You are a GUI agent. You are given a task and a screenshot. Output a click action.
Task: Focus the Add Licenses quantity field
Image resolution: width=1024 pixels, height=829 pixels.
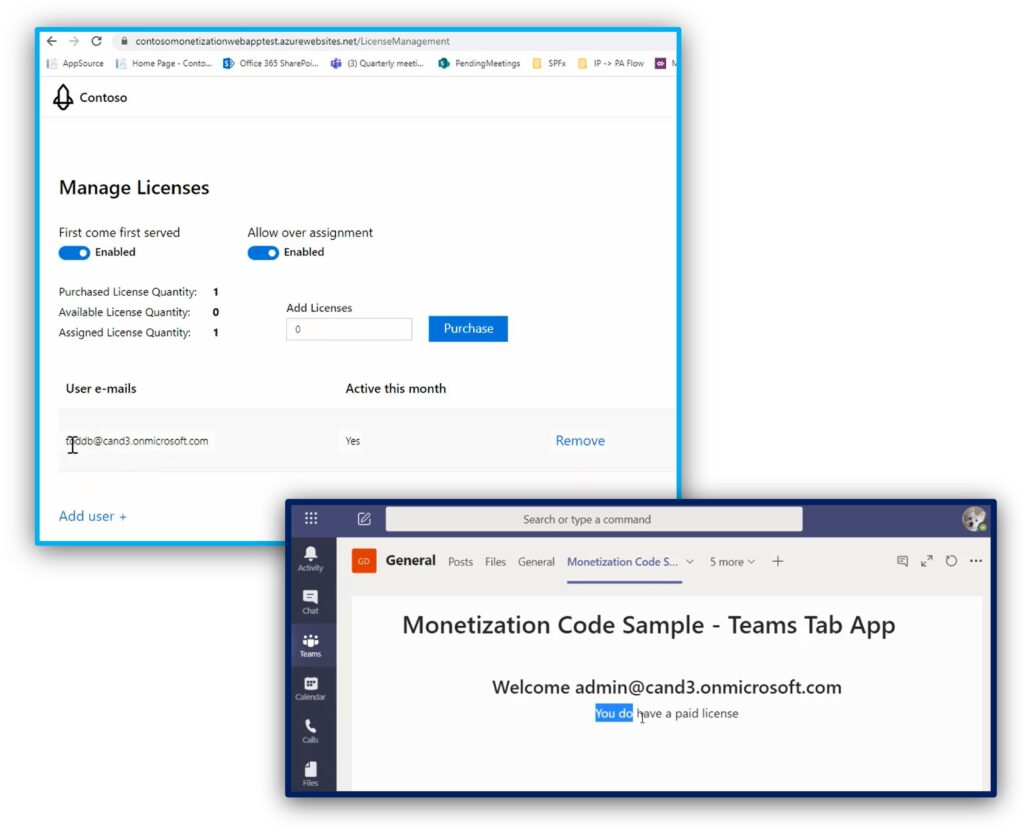pos(349,329)
